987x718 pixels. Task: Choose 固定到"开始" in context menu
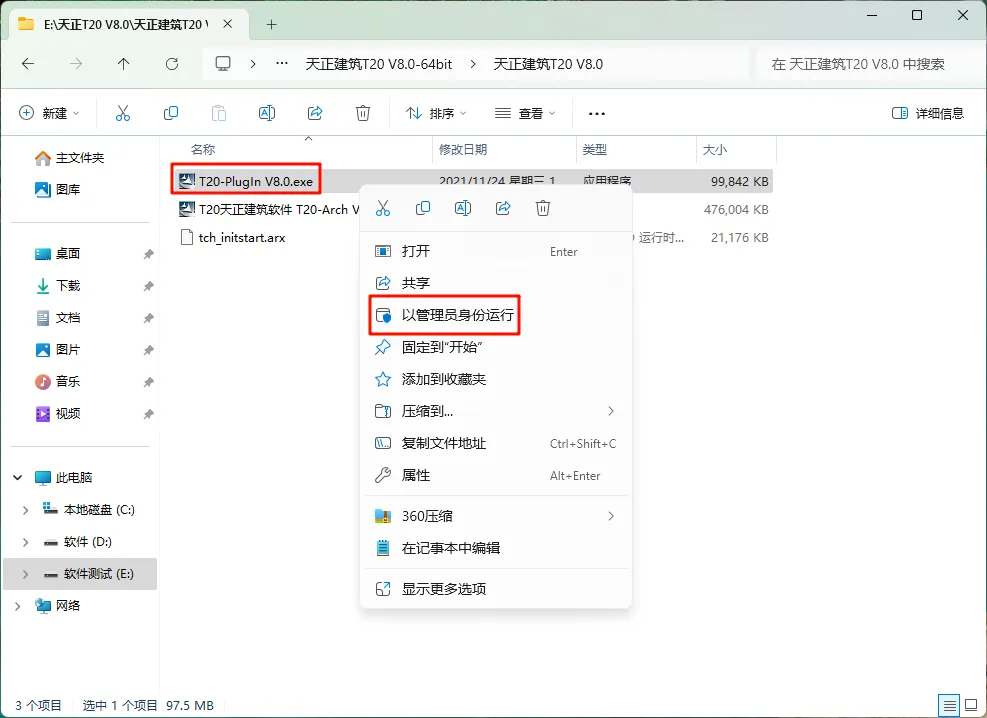pos(495,347)
